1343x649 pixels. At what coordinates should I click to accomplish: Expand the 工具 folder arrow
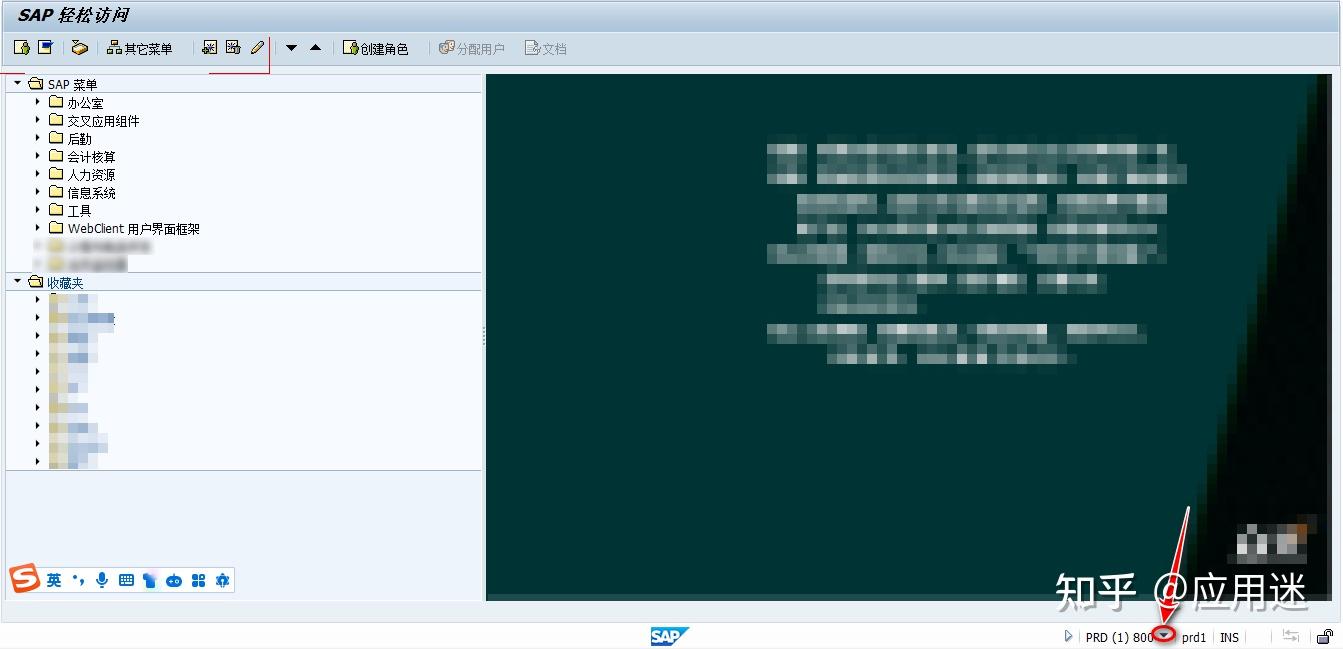pyautogui.click(x=38, y=210)
